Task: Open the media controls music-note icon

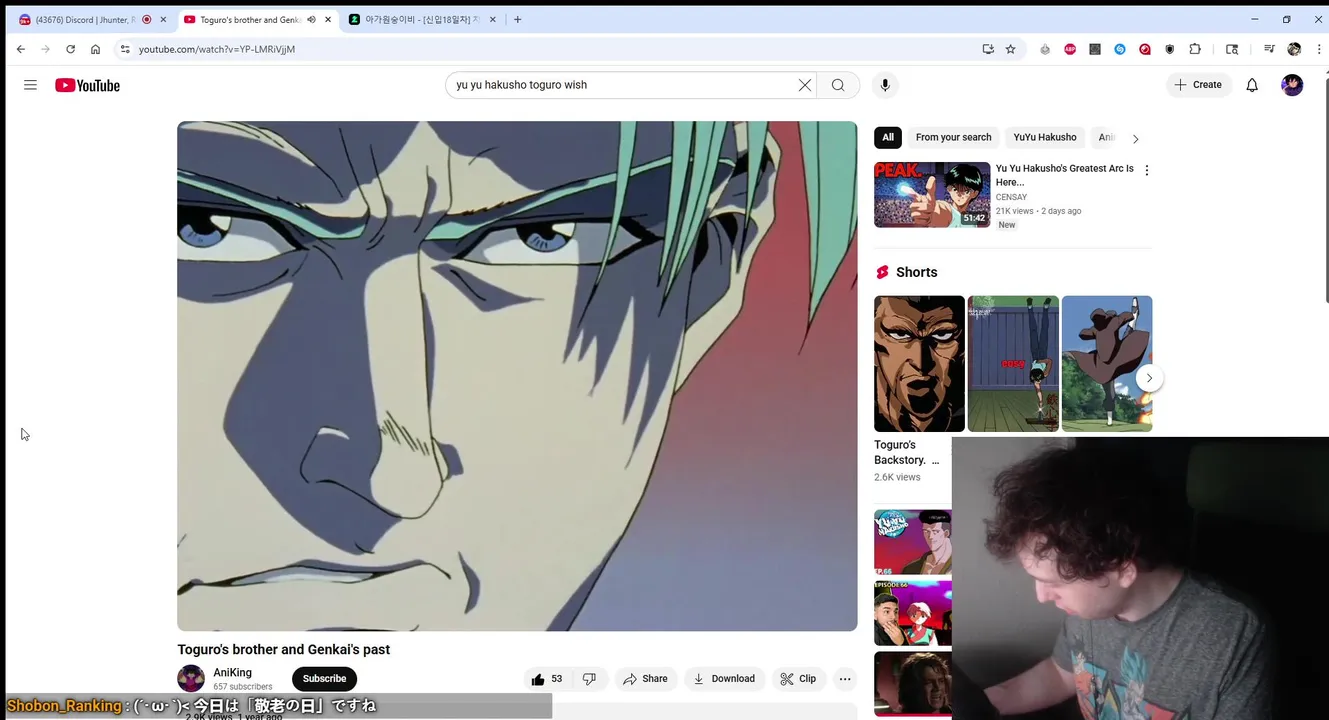Action: click(1269, 49)
